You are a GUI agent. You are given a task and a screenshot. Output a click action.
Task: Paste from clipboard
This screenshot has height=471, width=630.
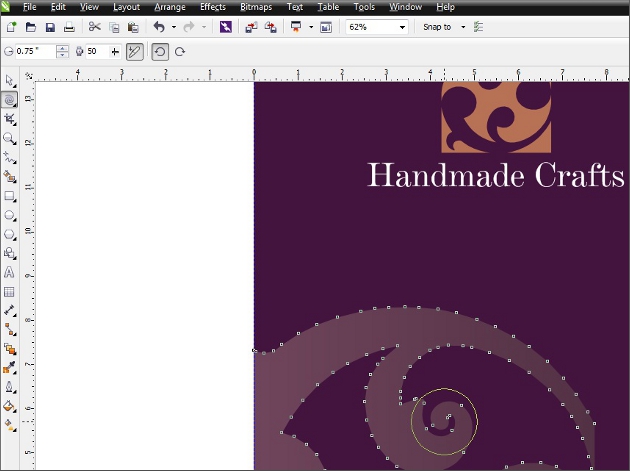tap(133, 27)
